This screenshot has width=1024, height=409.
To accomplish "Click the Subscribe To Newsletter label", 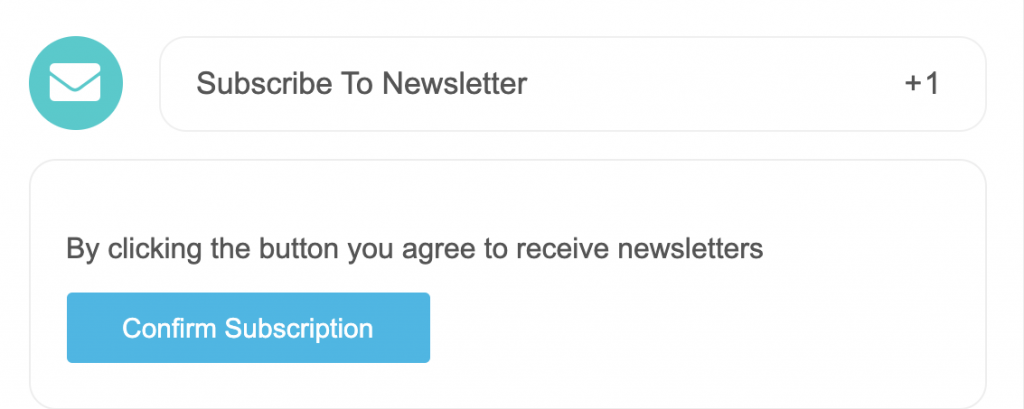I will (361, 84).
